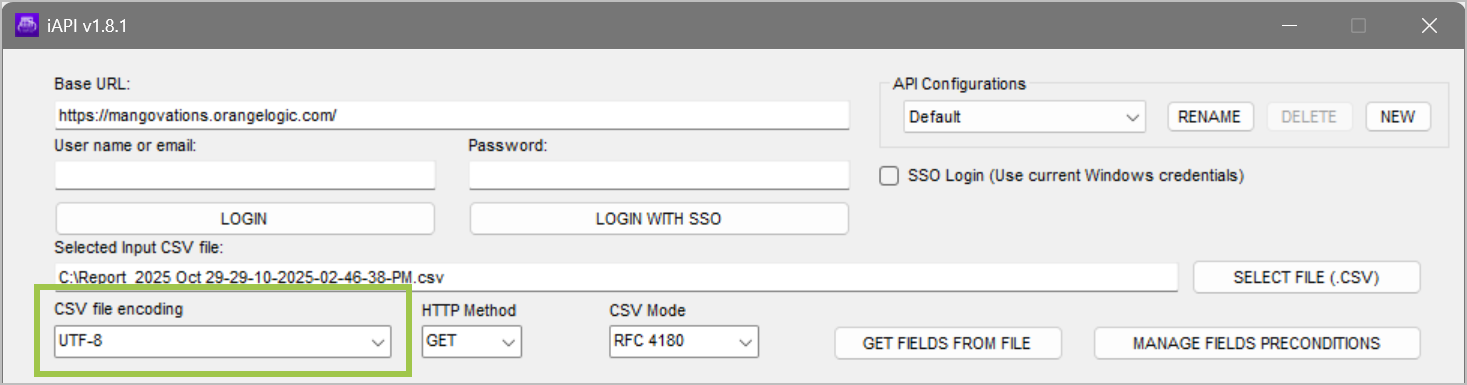The image size is (1467, 385).
Task: Click the Selected Input CSV file path field
Action: [617, 277]
